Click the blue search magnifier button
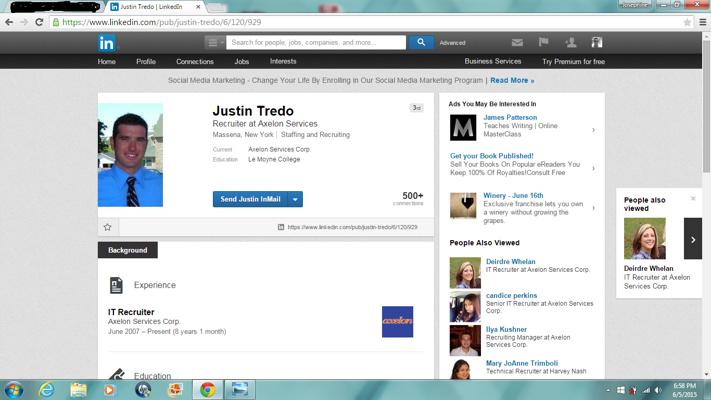Image resolution: width=711 pixels, height=400 pixels. [421, 42]
